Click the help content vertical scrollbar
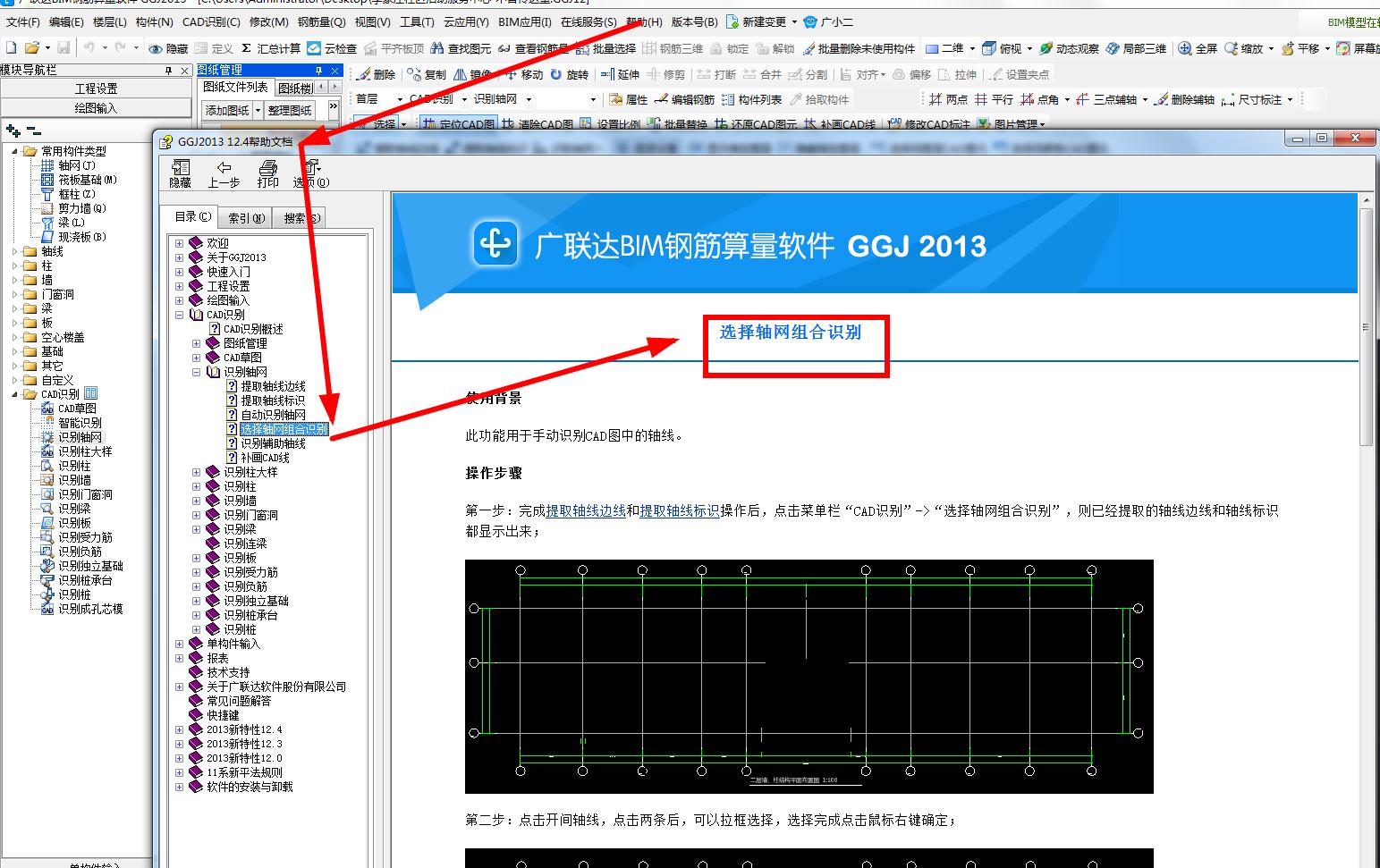Viewport: 1380px width, 868px height. [1366, 326]
